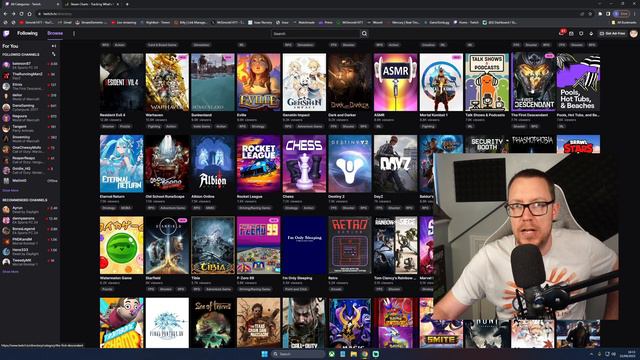This screenshot has height=360, width=640.
Task: Open the user profile avatar menu
Action: point(633,33)
